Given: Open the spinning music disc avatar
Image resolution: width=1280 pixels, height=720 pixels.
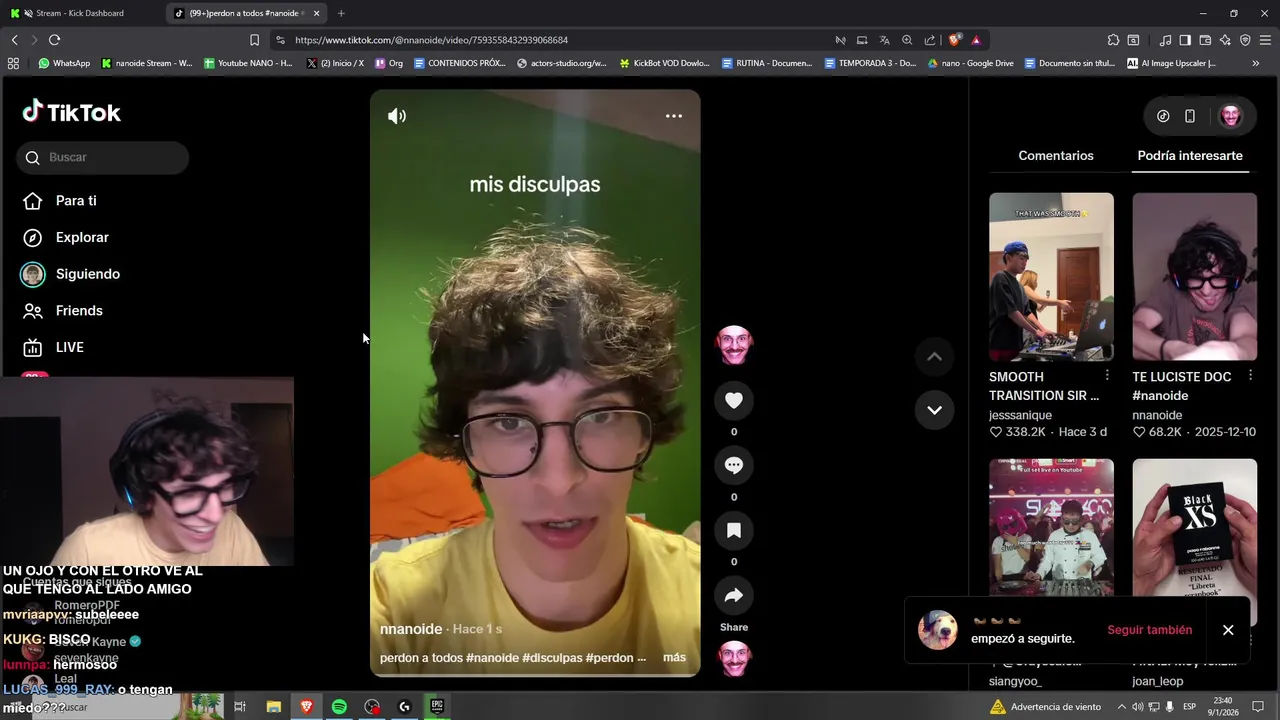Looking at the screenshot, I should (734, 659).
